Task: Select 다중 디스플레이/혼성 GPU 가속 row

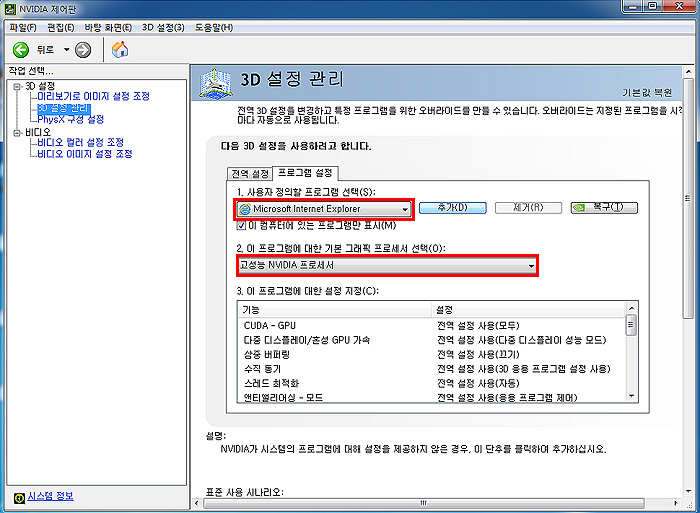Action: [x=432, y=340]
